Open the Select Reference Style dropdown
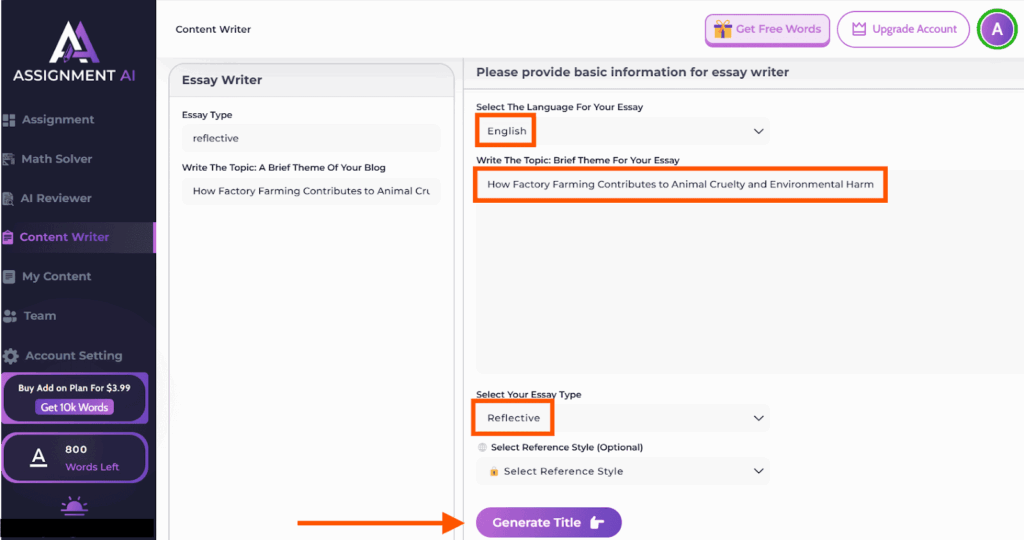1024x540 pixels. [623, 471]
